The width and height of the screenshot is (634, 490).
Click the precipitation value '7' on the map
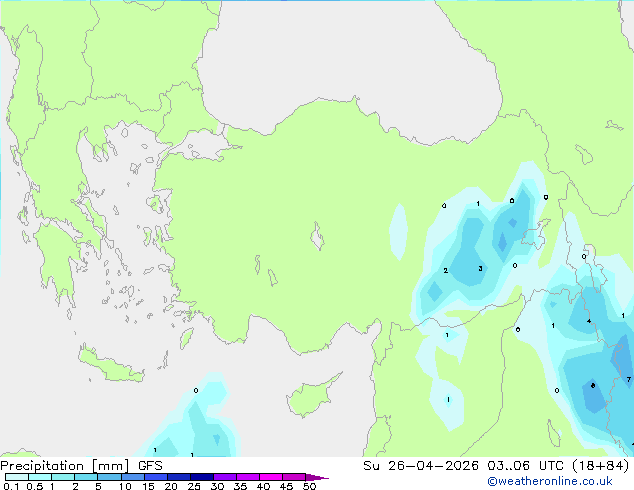[629, 379]
